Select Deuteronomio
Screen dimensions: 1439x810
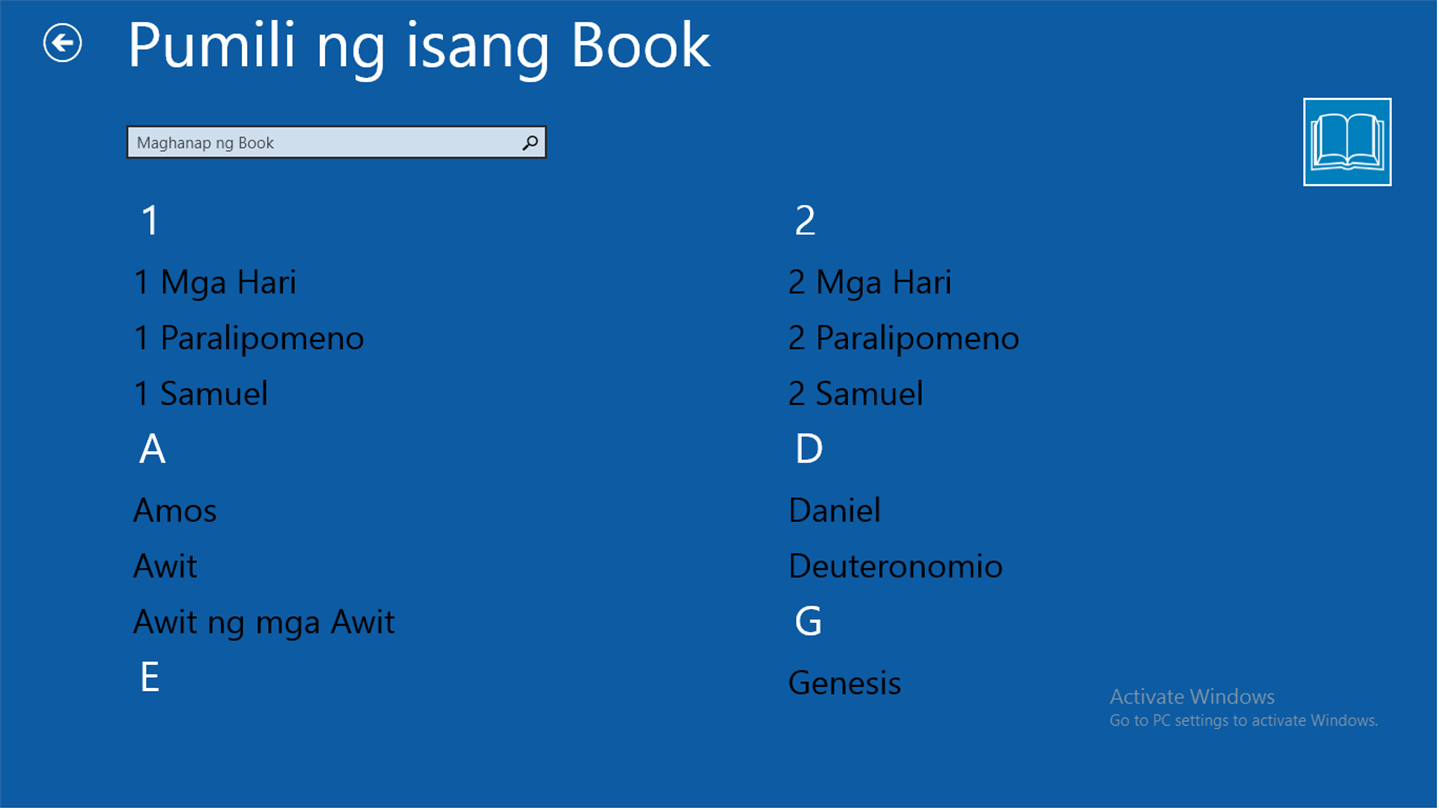[x=895, y=567]
